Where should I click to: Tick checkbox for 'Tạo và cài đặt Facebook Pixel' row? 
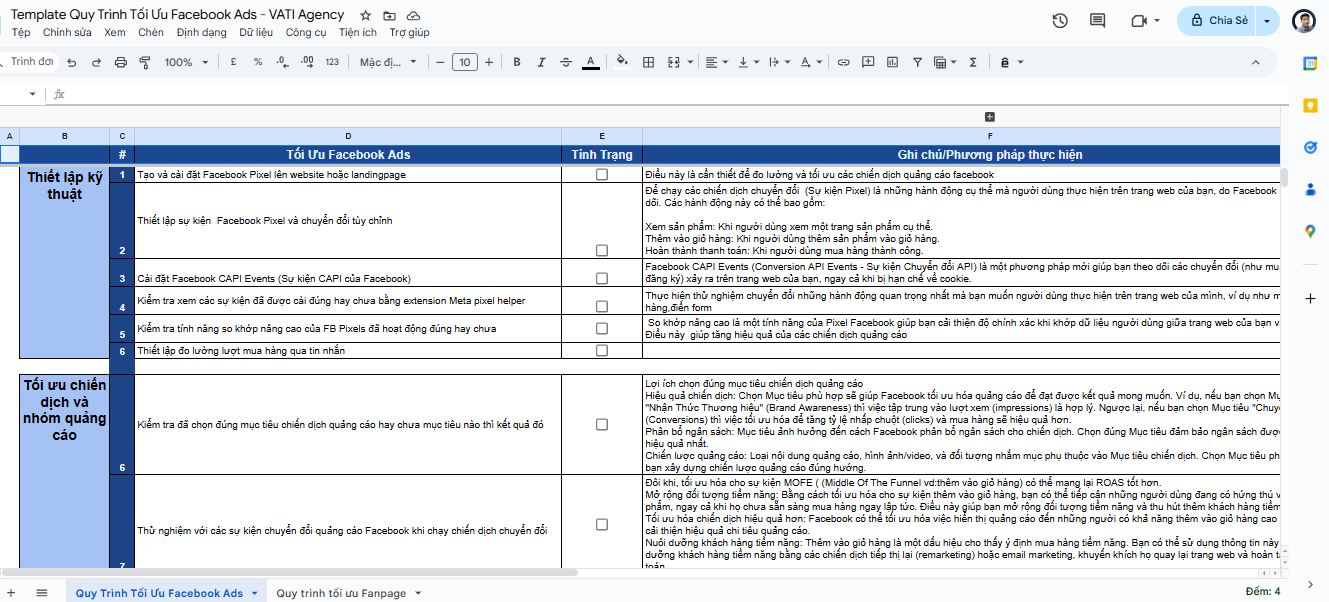[x=602, y=174]
